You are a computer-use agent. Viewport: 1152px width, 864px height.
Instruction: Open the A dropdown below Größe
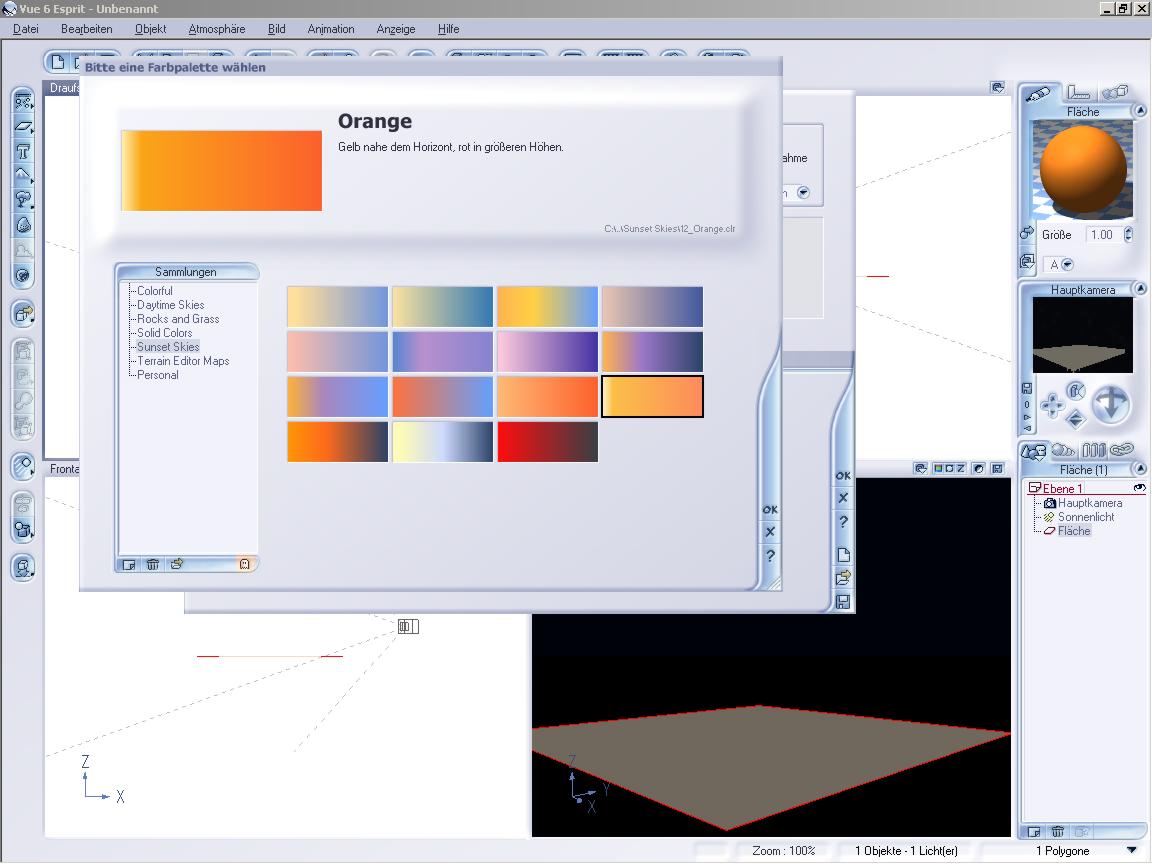pyautogui.click(x=1068, y=264)
